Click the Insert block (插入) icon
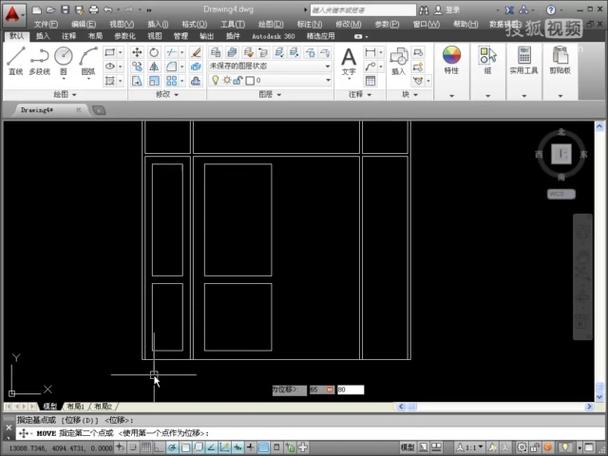 point(399,61)
